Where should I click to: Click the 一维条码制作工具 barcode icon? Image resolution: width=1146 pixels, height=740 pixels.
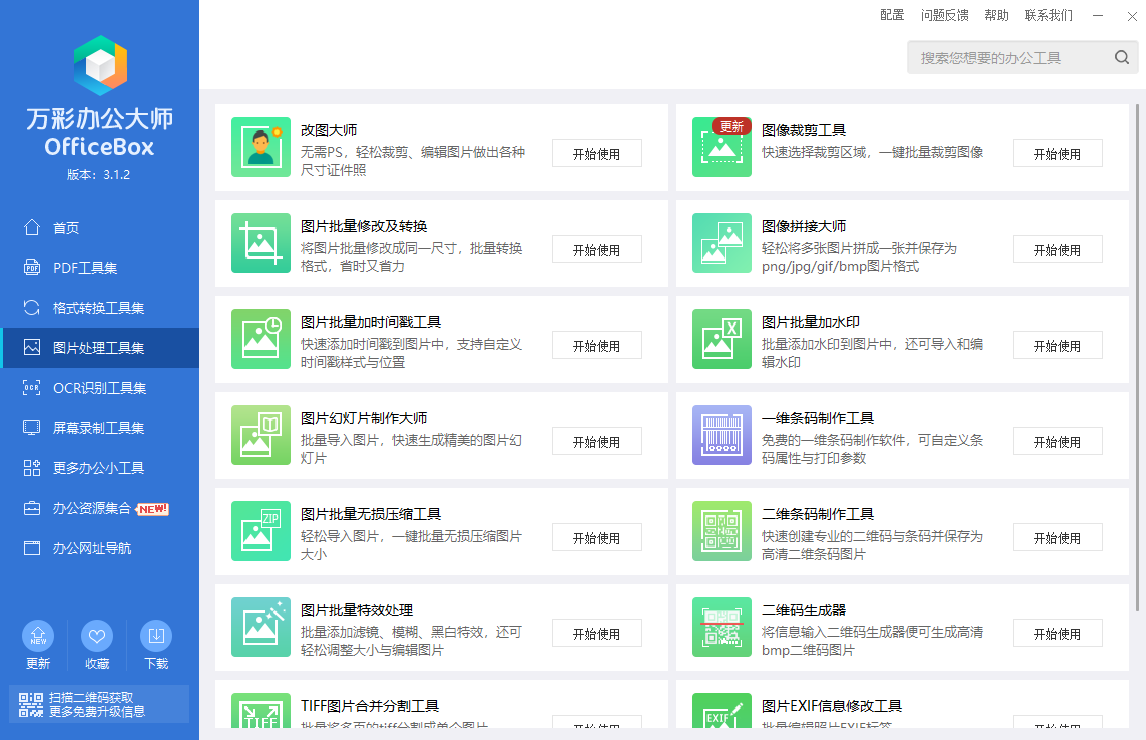click(x=722, y=435)
